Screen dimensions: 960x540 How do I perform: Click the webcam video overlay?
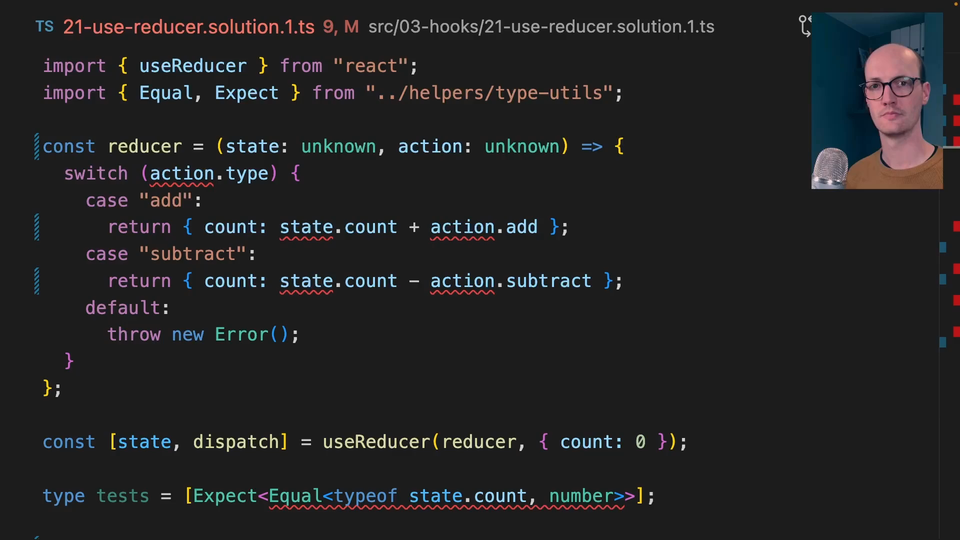click(x=876, y=101)
